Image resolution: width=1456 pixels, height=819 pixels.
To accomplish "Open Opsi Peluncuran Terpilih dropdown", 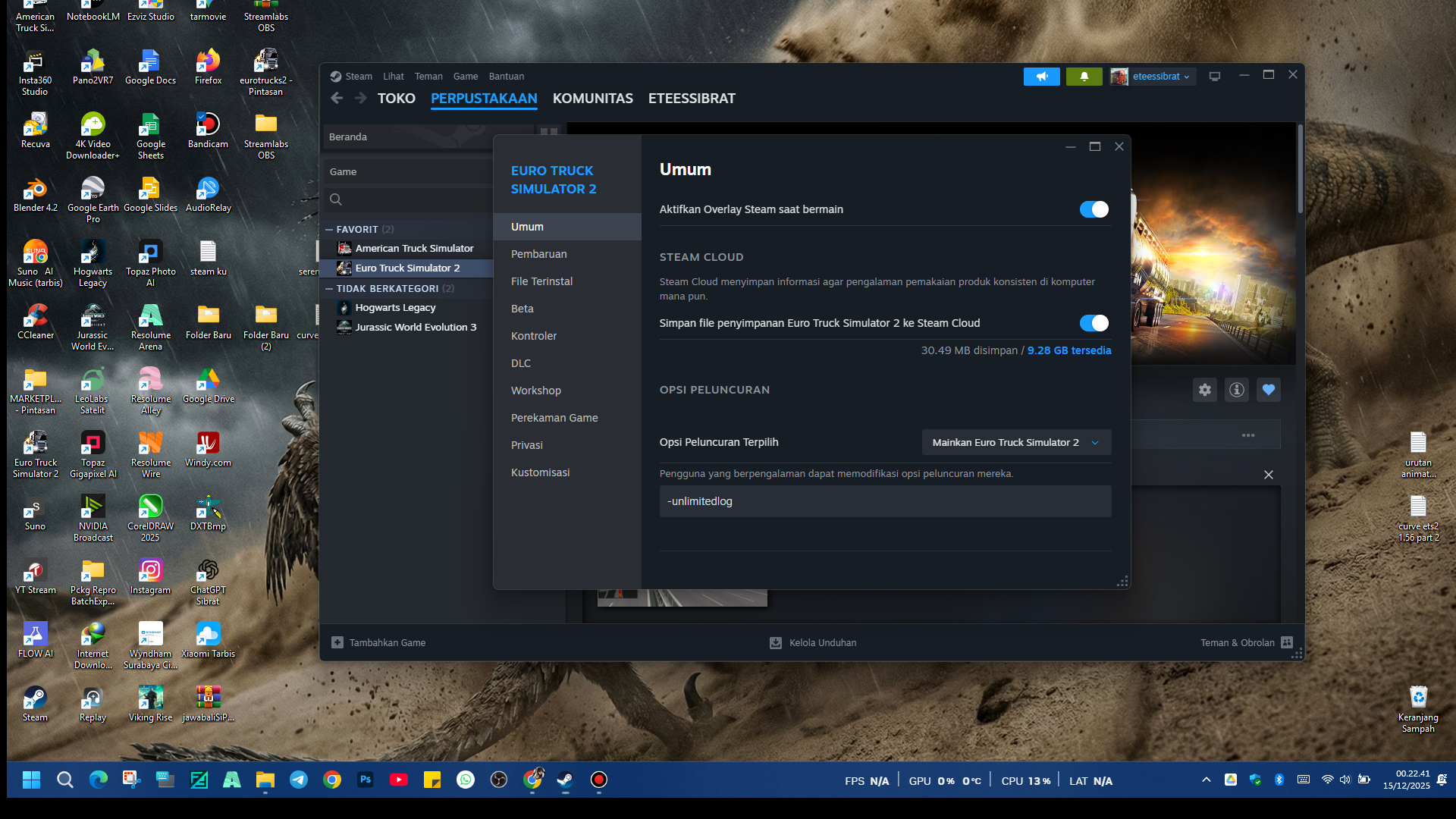I will click(x=1016, y=442).
